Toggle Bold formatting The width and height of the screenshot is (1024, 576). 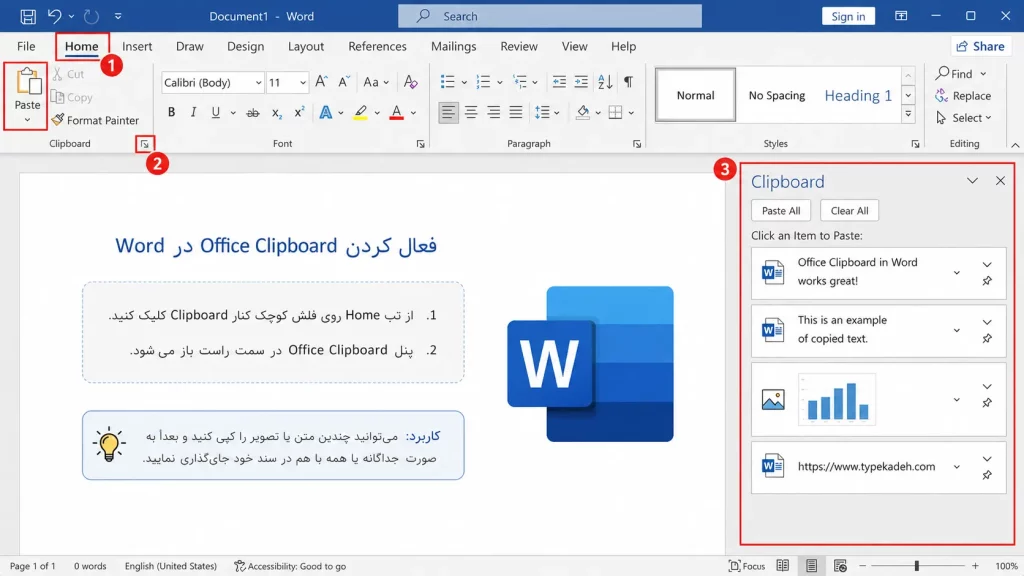coord(171,112)
